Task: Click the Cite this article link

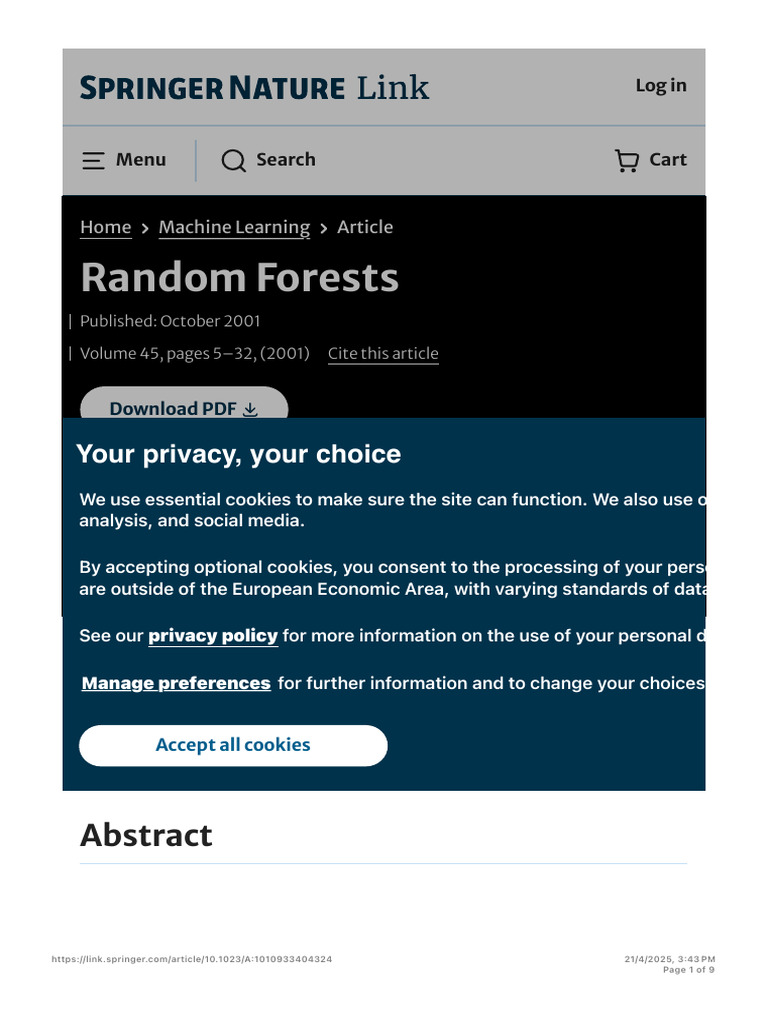Action: (x=383, y=354)
